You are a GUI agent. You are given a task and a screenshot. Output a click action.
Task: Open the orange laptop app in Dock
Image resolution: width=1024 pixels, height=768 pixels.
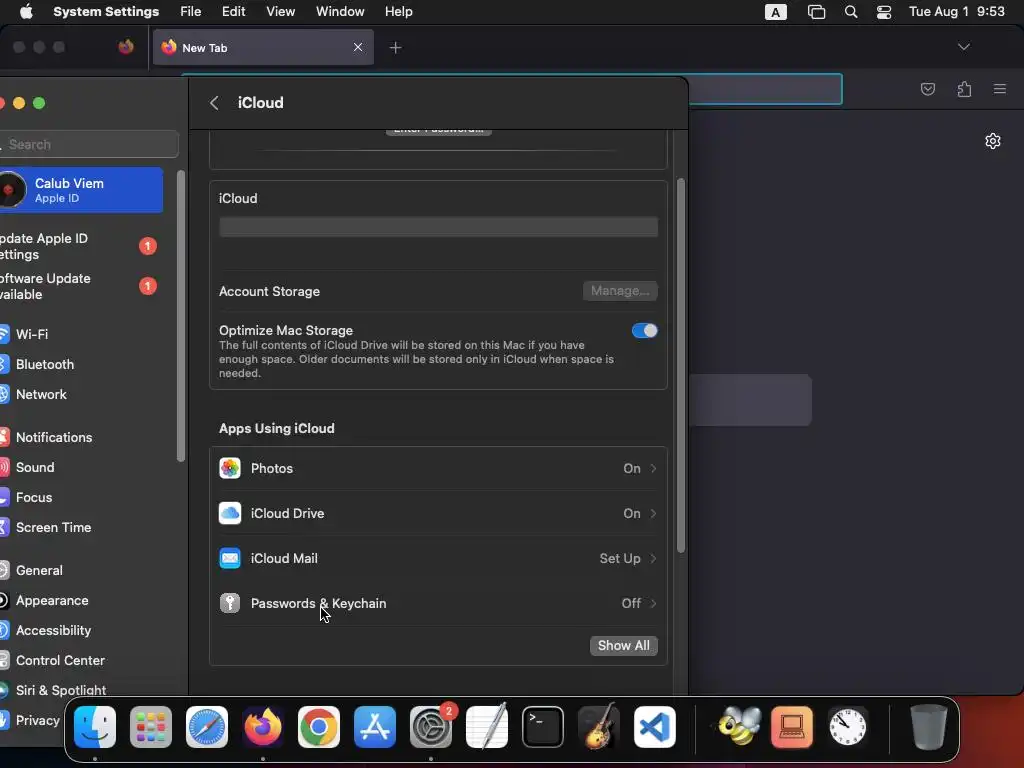tap(792, 727)
